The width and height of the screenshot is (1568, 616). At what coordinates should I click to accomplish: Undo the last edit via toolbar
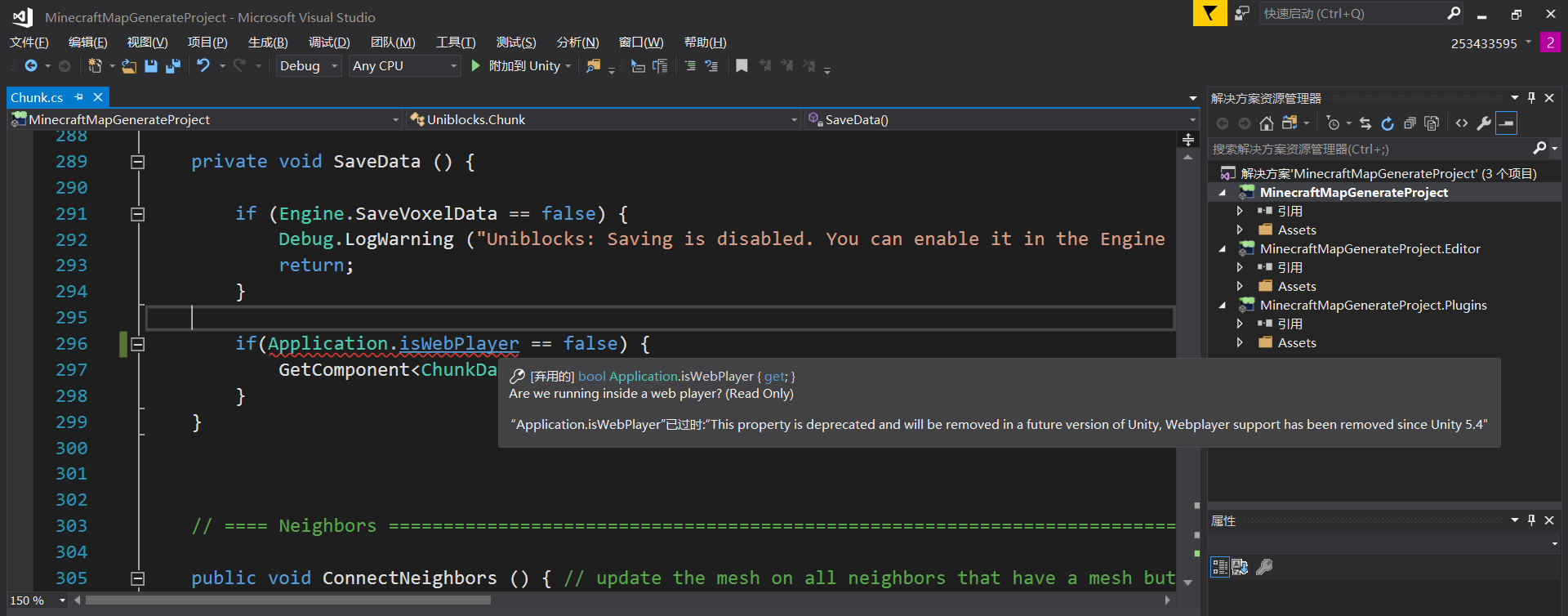203,65
